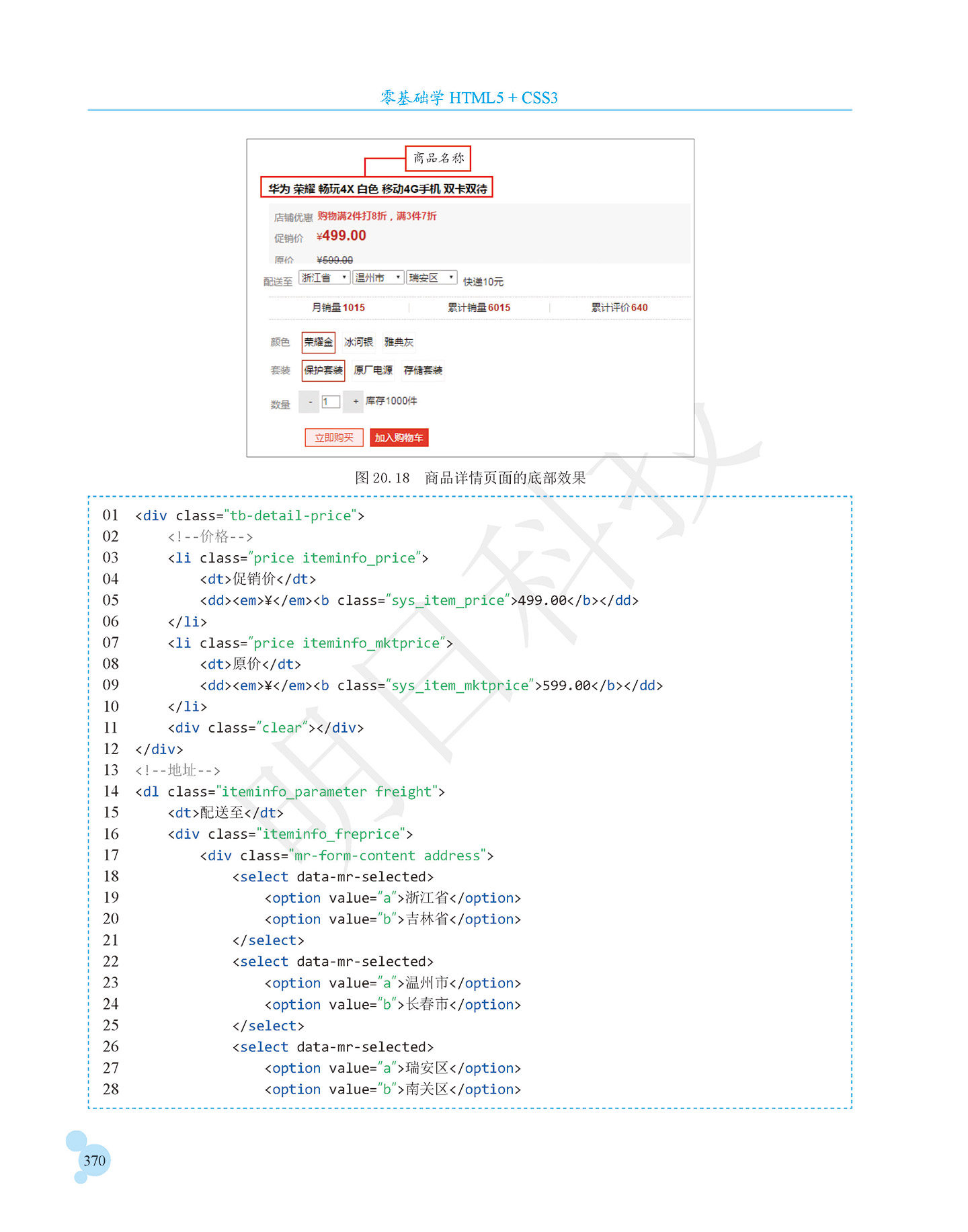This screenshot has width=968, height=1232.
Task: Click the 累计评价 640 text
Action: [x=620, y=308]
